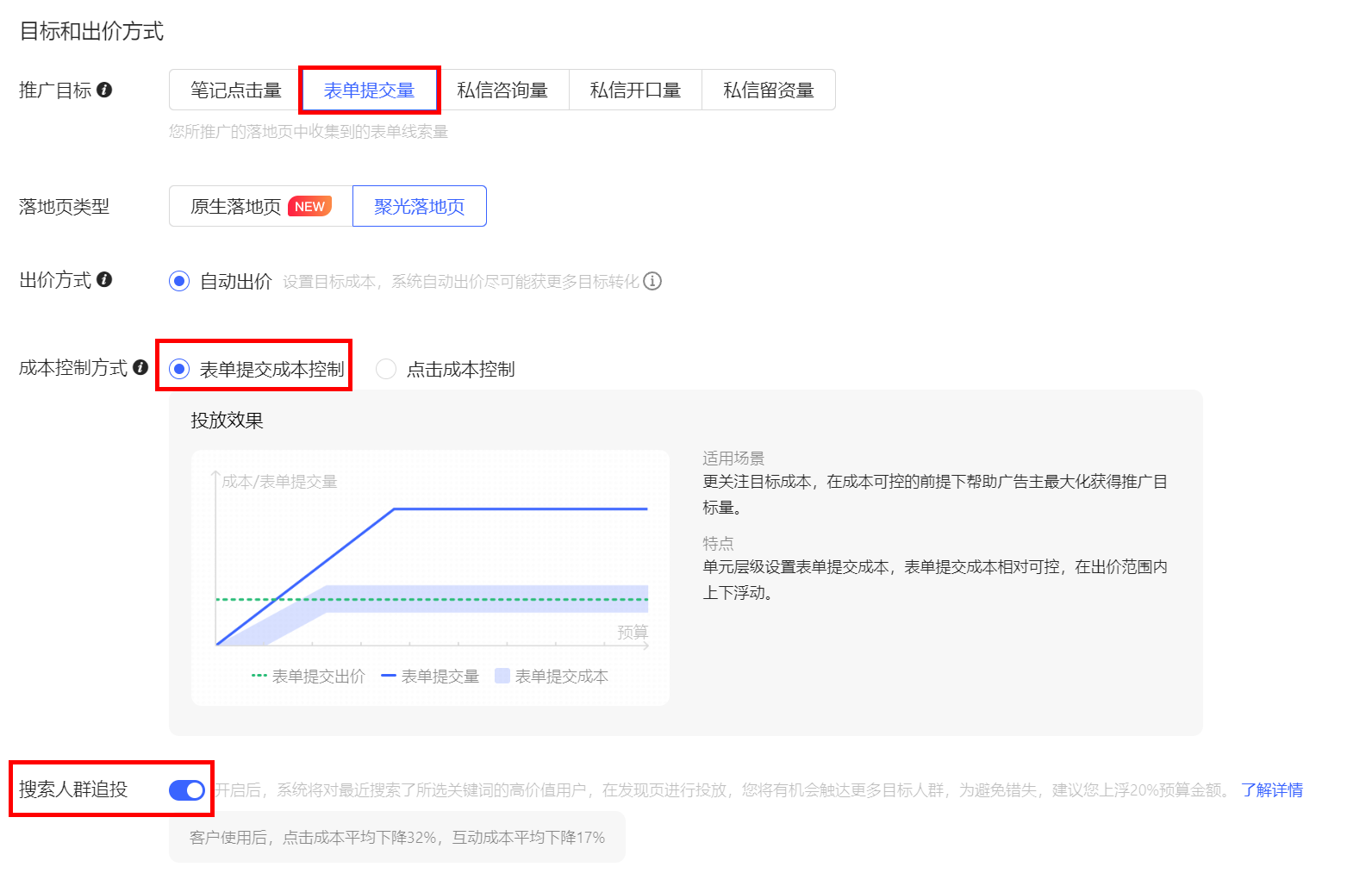1372x886 pixels.
Task: Click the 投放效果 panel title
Action: pos(227,420)
